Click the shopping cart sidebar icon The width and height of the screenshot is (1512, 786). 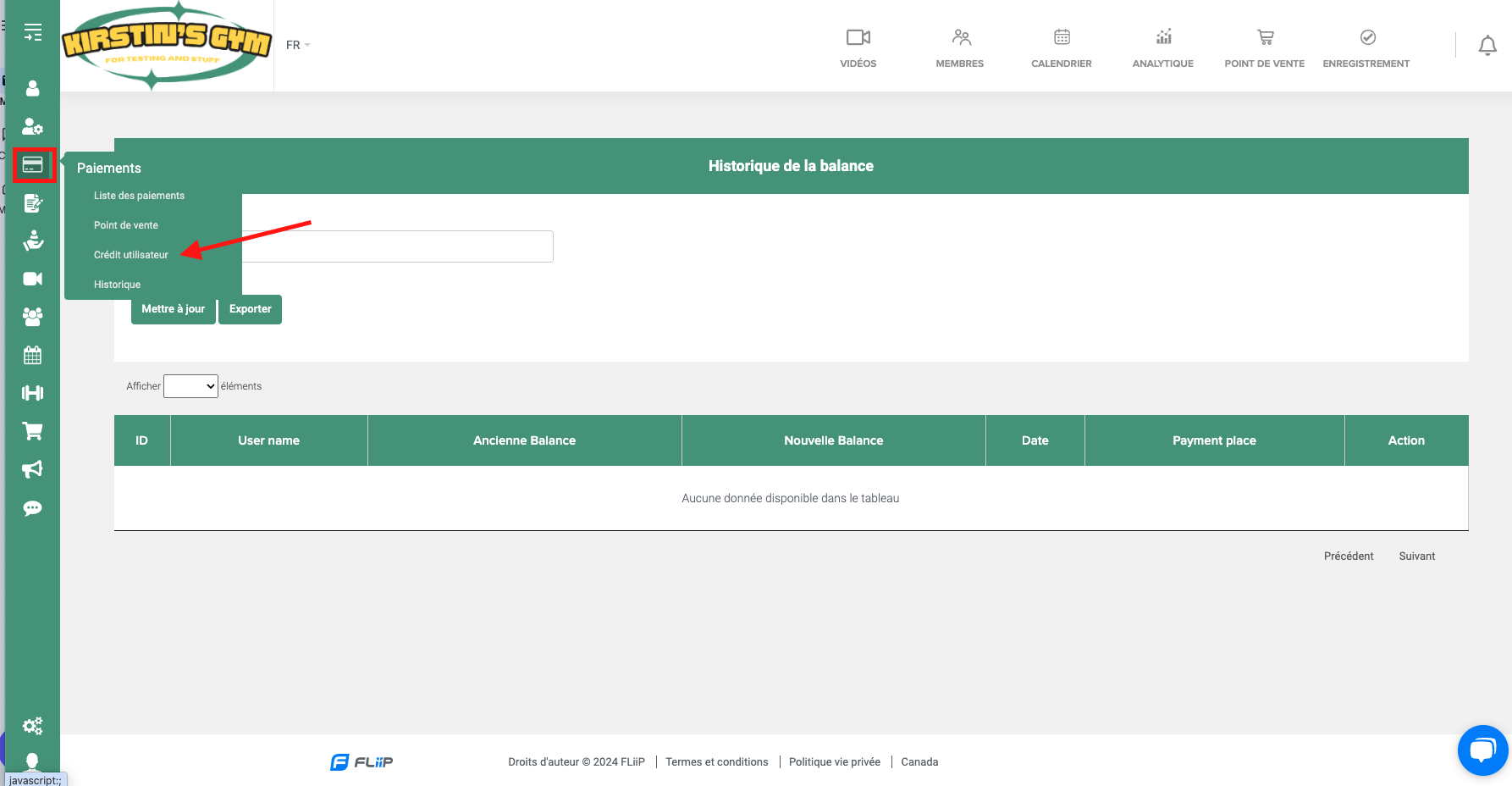pos(33,431)
